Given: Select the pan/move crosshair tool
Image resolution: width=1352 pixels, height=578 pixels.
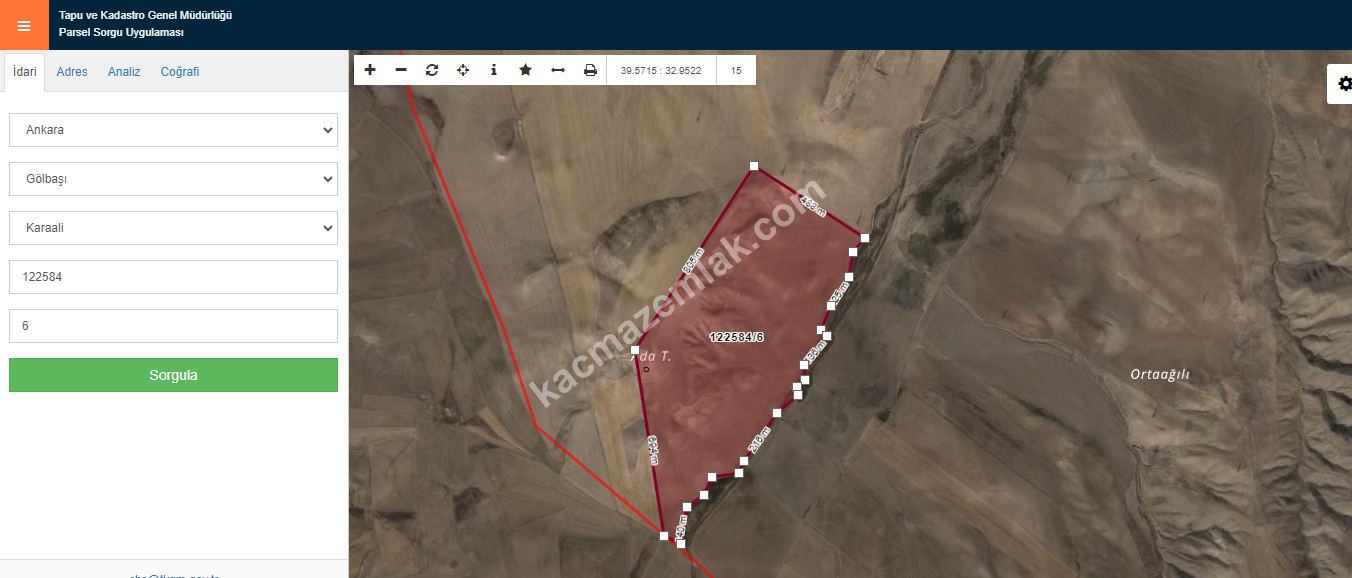Looking at the screenshot, I should click(x=463, y=70).
